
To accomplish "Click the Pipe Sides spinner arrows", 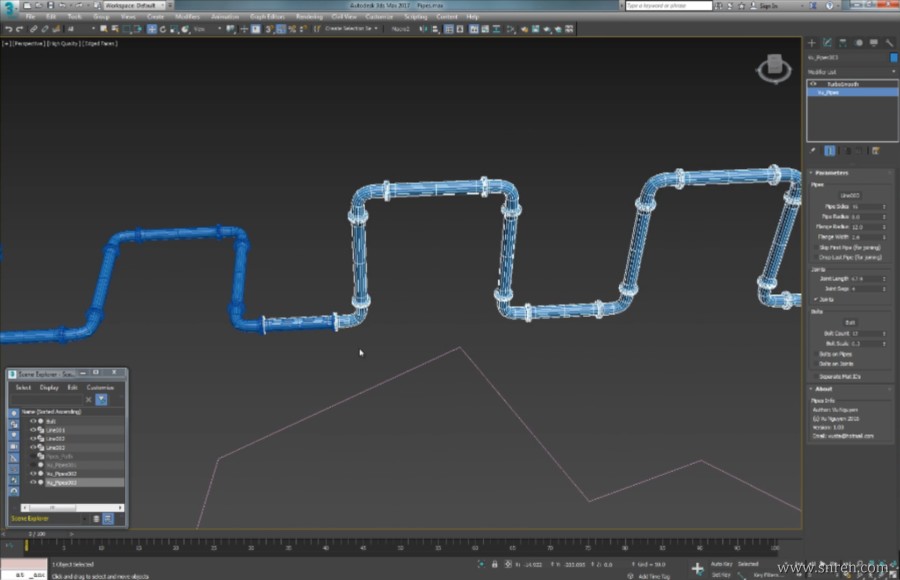I will tap(884, 207).
